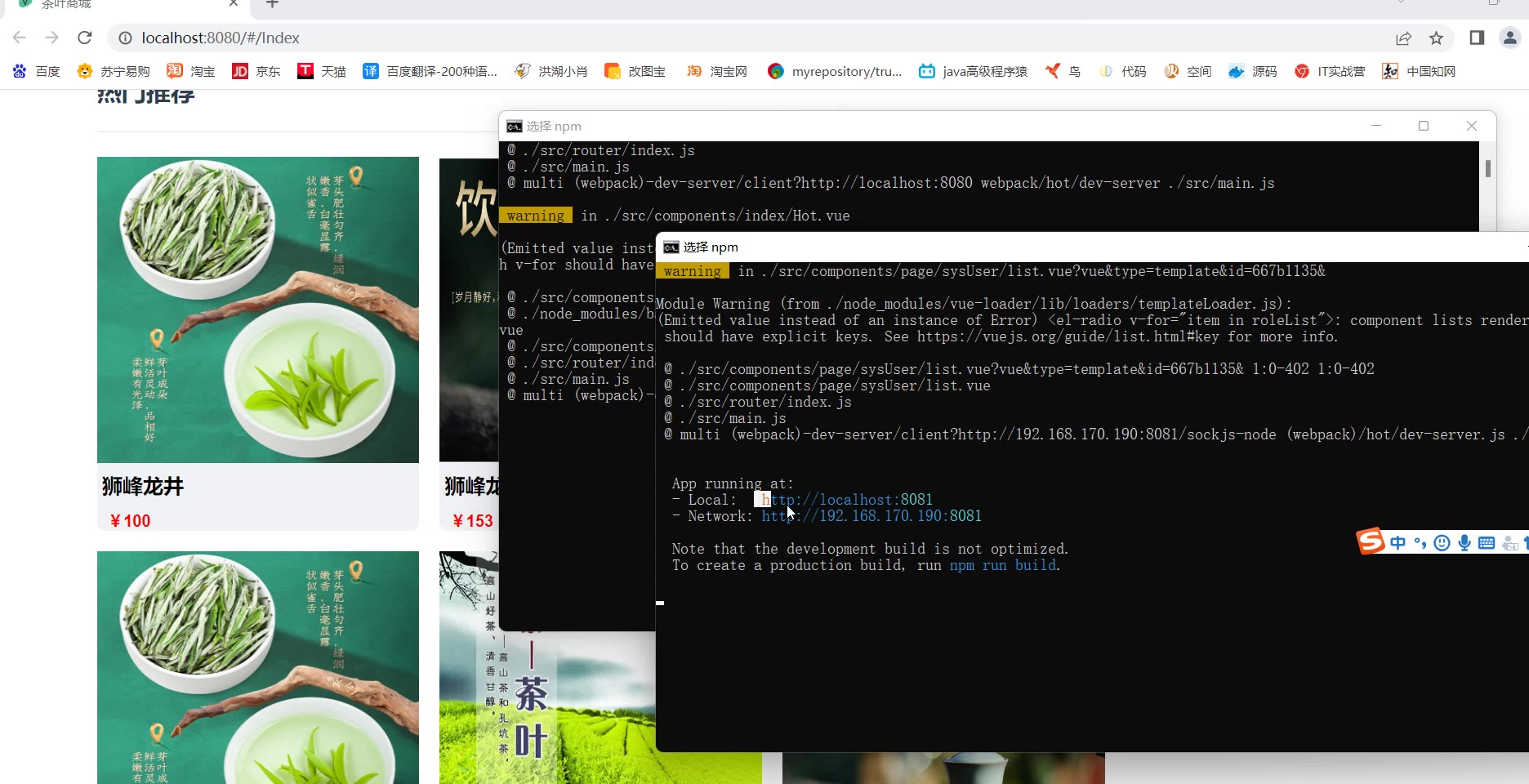Share this page via the share icon
The image size is (1529, 784).
tap(1403, 38)
